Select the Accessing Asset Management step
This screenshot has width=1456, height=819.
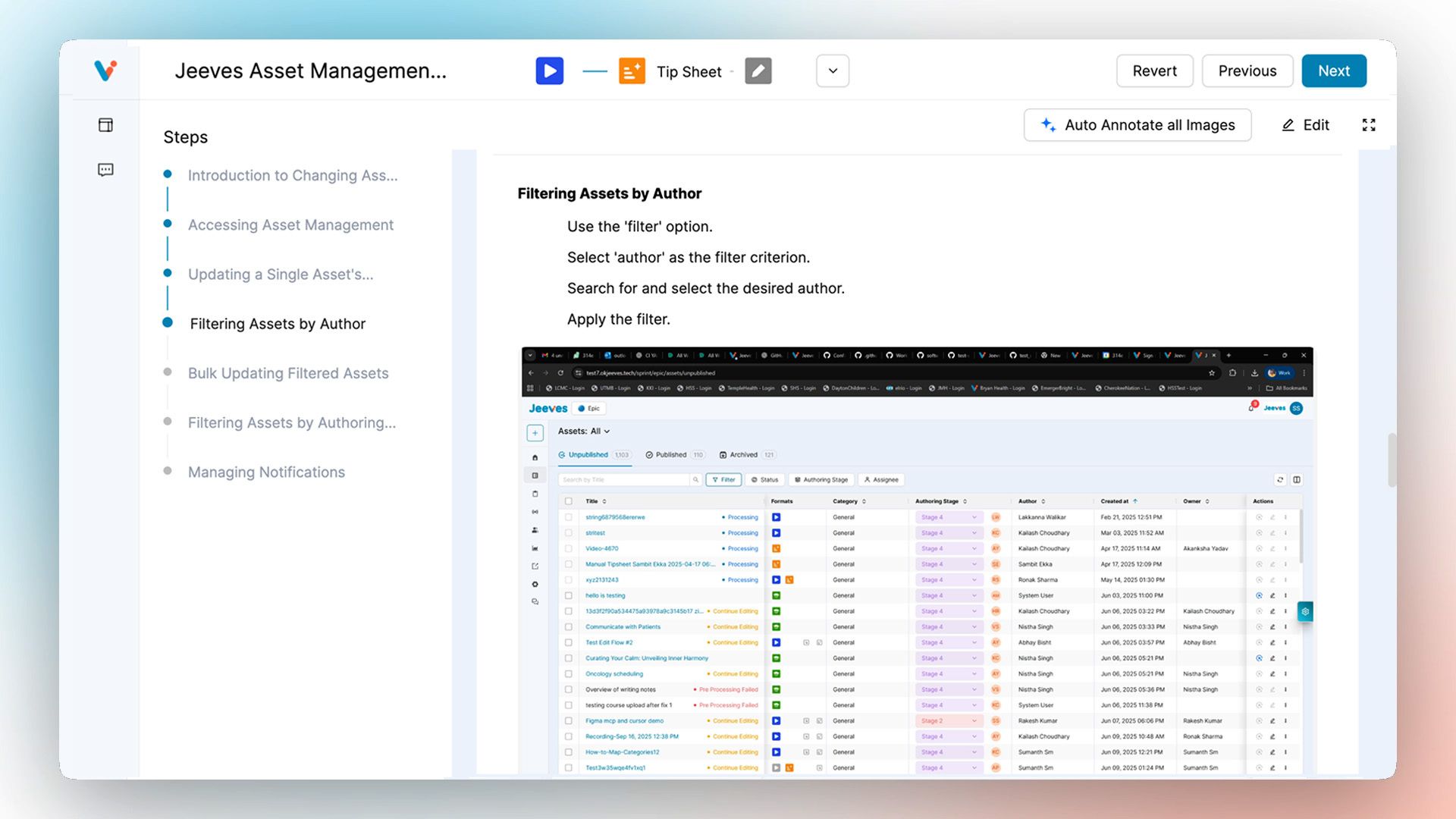coord(290,225)
